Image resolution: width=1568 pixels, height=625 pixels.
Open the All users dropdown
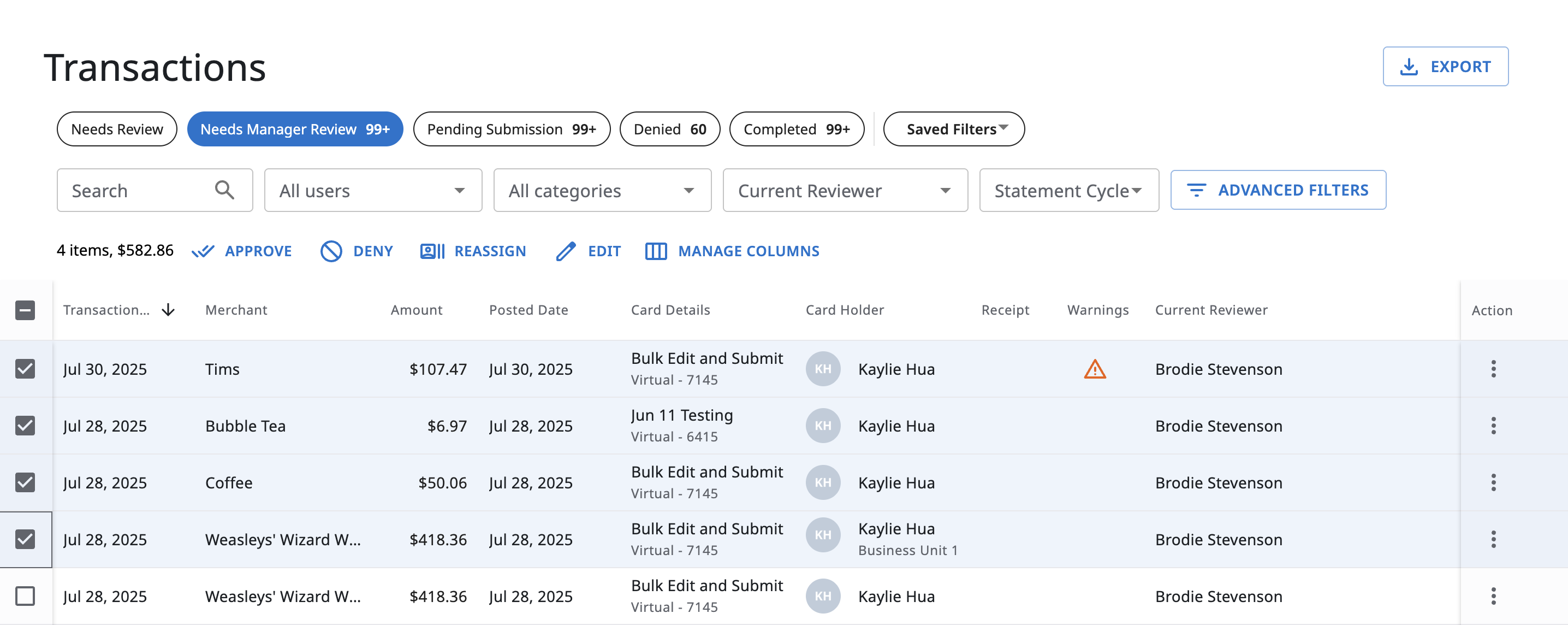pos(372,191)
